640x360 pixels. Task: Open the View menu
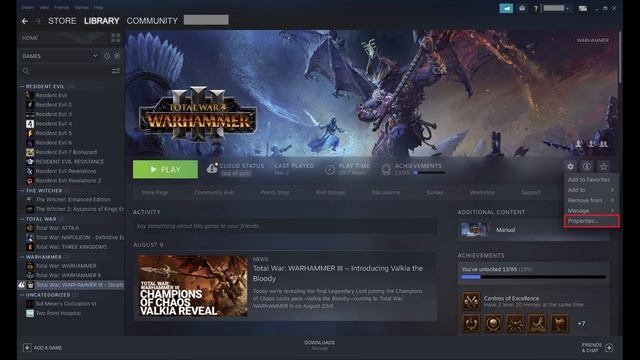coord(44,7)
